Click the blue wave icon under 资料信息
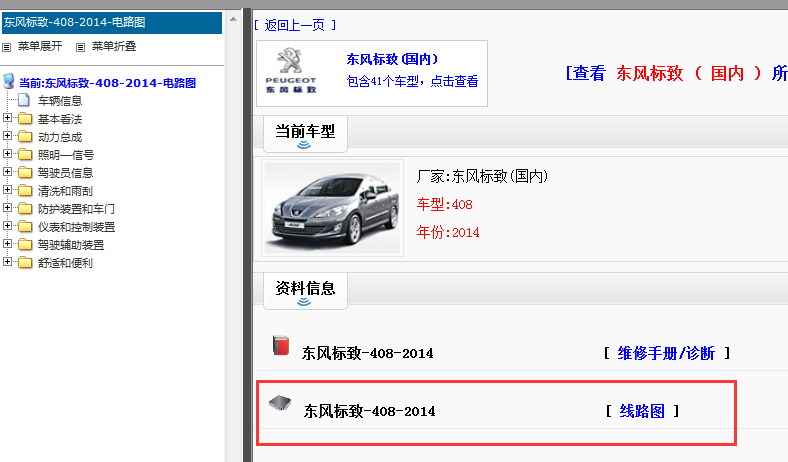Screen dimensions: 788x462 tap(304, 302)
